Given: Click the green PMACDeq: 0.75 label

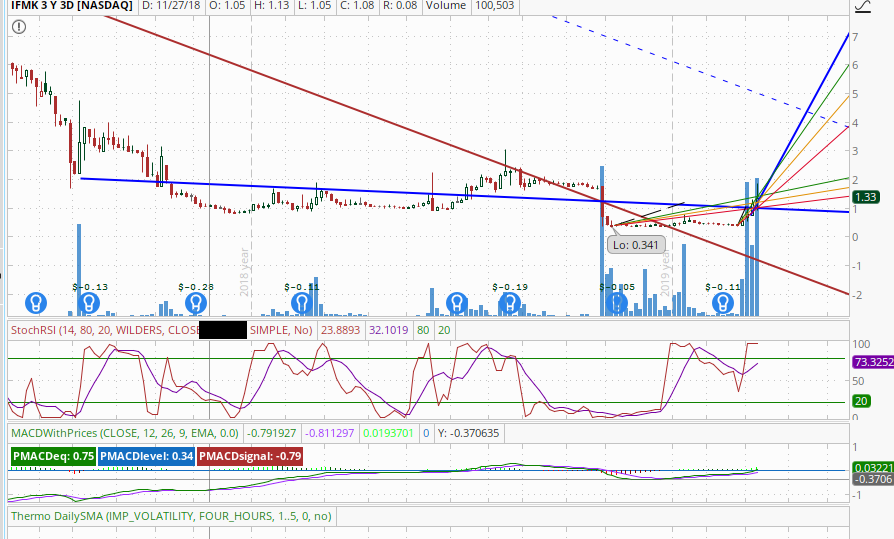Looking at the screenshot, I should click(x=54, y=457).
